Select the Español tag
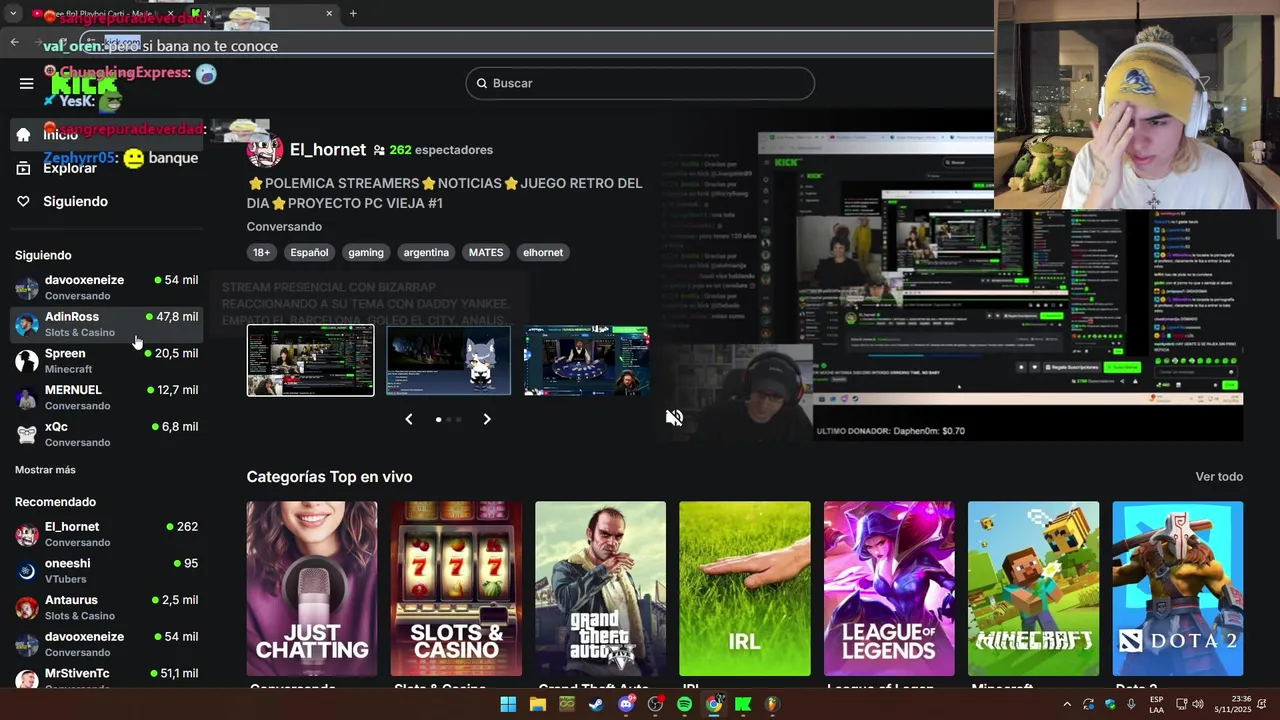The image size is (1280, 720). [x=309, y=252]
